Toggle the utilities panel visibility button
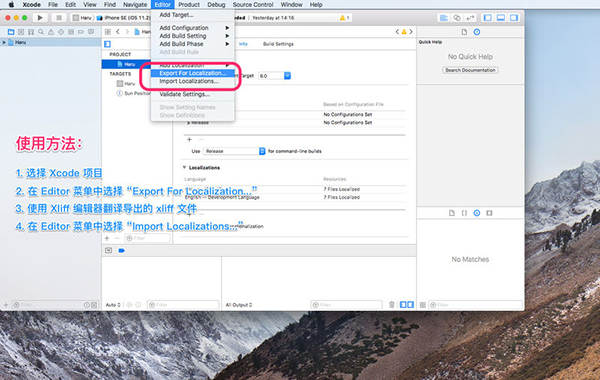This screenshot has height=380, width=600. (x=514, y=18)
